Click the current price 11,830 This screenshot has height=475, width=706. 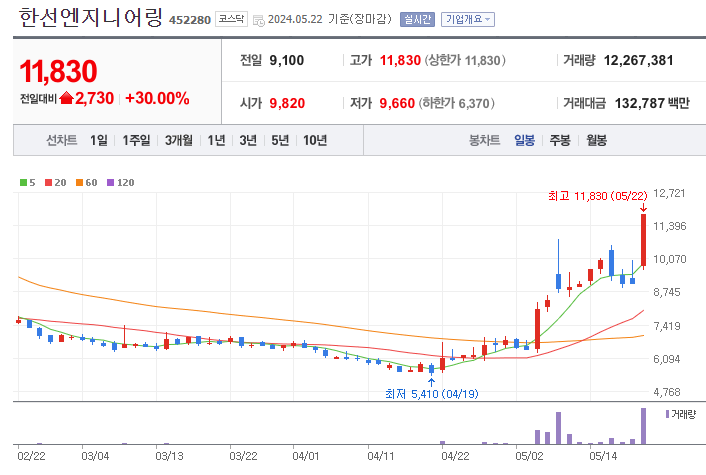[58, 71]
